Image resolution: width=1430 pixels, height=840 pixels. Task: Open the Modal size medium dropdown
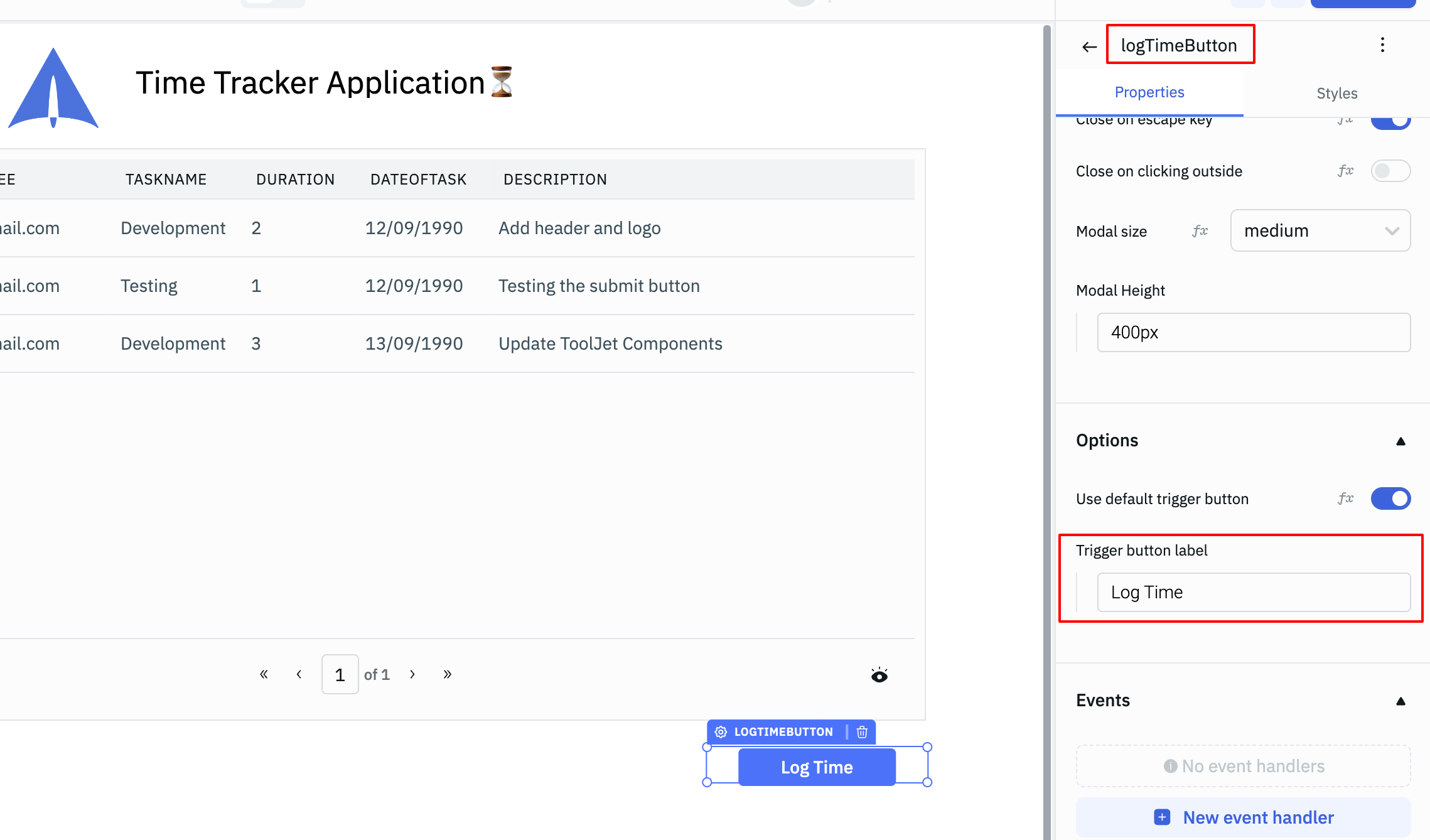pyautogui.click(x=1320, y=231)
